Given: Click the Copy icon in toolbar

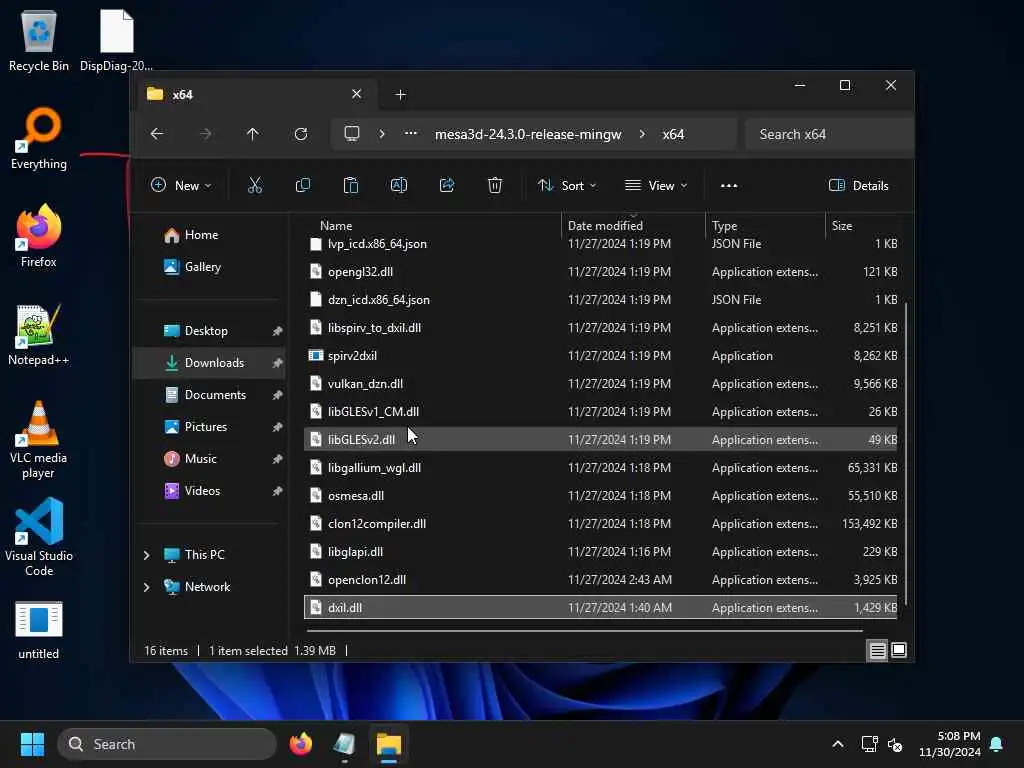Looking at the screenshot, I should pyautogui.click(x=302, y=185).
